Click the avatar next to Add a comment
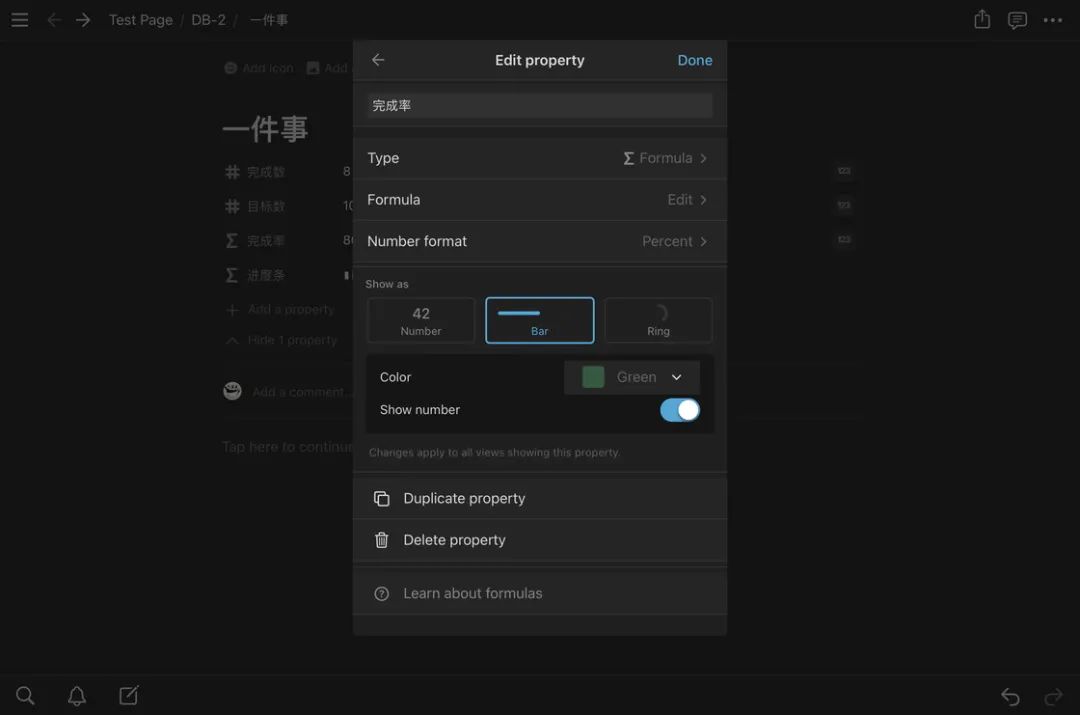 [233, 391]
